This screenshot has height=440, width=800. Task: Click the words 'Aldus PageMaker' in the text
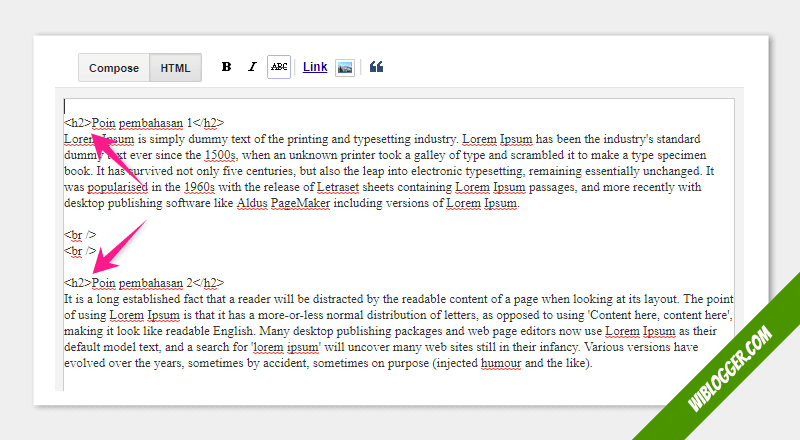coord(283,203)
